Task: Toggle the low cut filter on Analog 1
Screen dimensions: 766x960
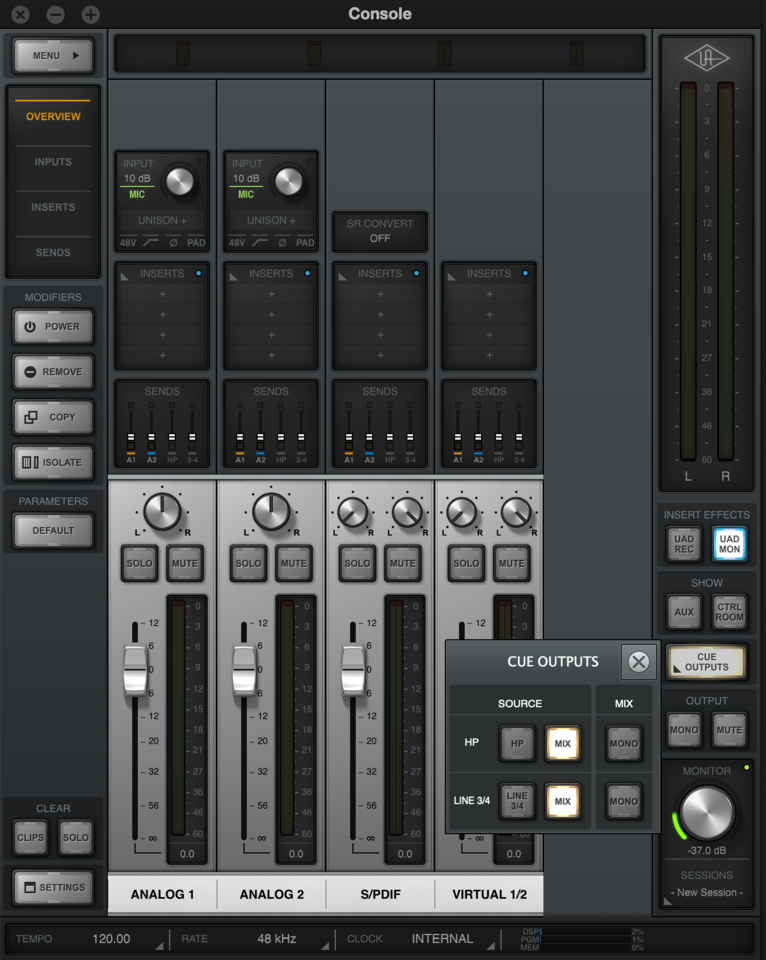Action: point(151,242)
